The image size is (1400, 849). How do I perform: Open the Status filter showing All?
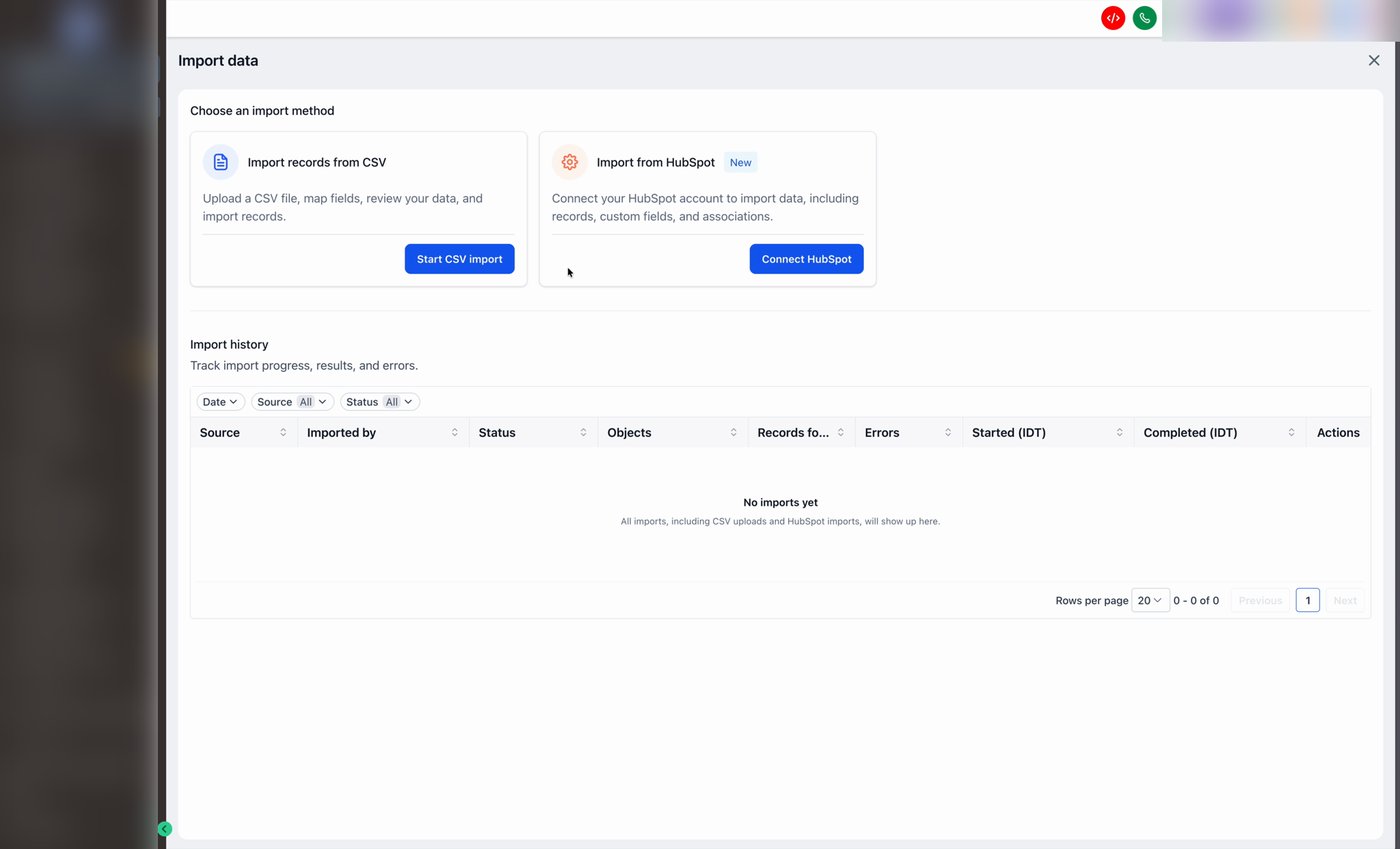(x=379, y=401)
